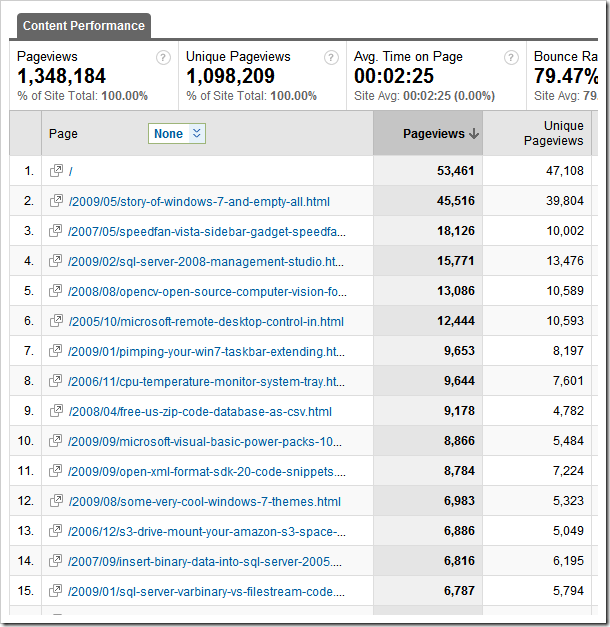The height and width of the screenshot is (627, 610).
Task: Open s3-drive-mount-your-amazon-s3-space link
Action: point(207,531)
